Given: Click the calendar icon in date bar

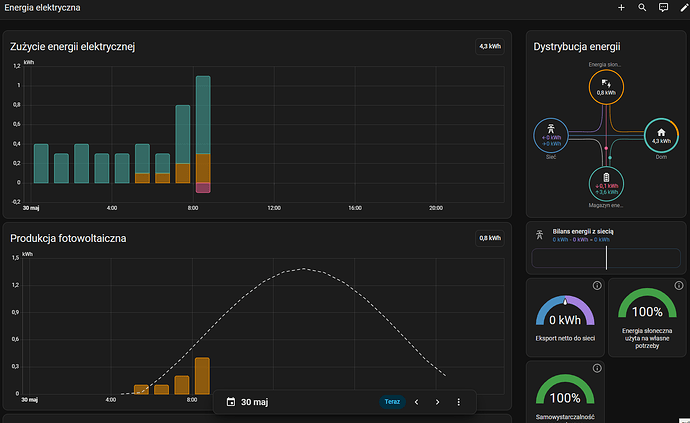Looking at the screenshot, I should [x=231, y=402].
